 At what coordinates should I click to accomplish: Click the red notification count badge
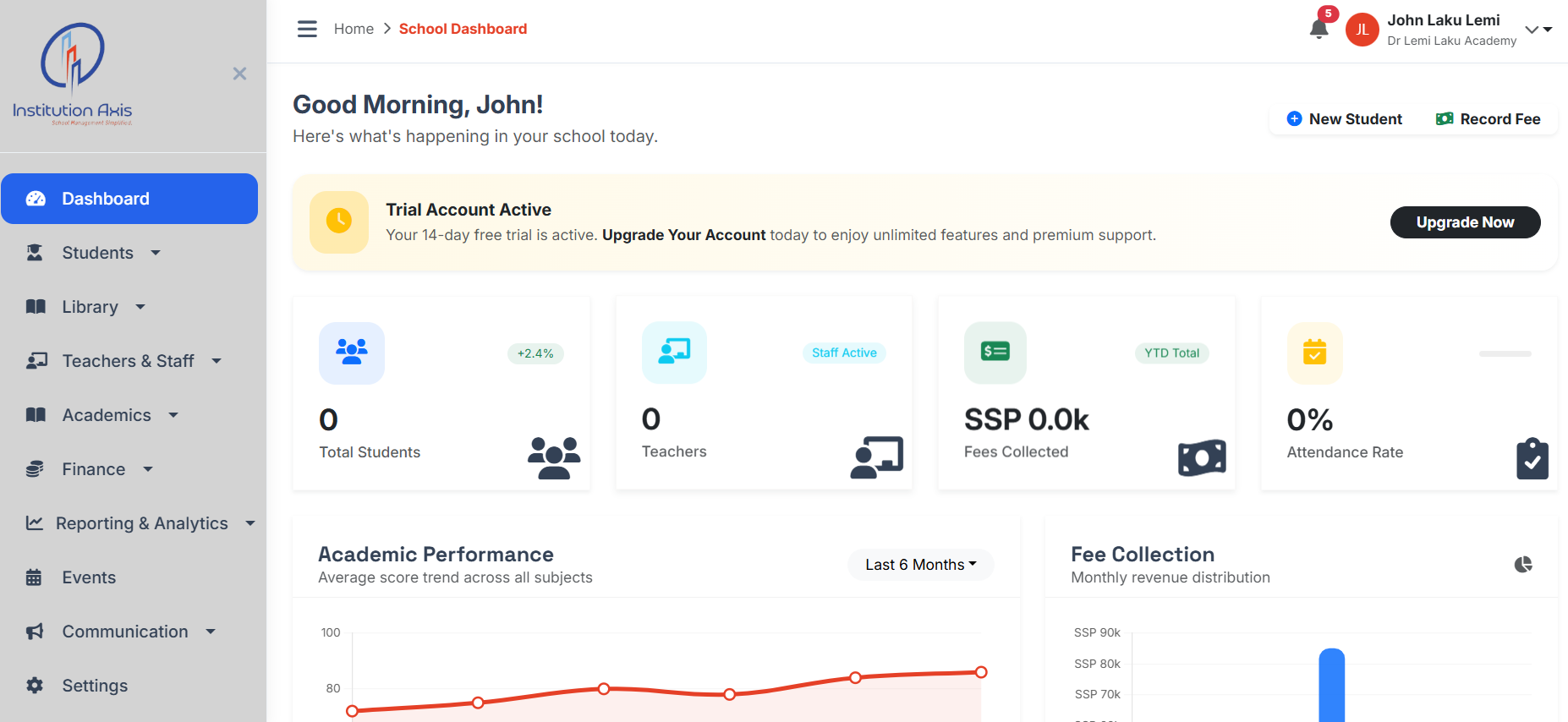pos(1328,14)
